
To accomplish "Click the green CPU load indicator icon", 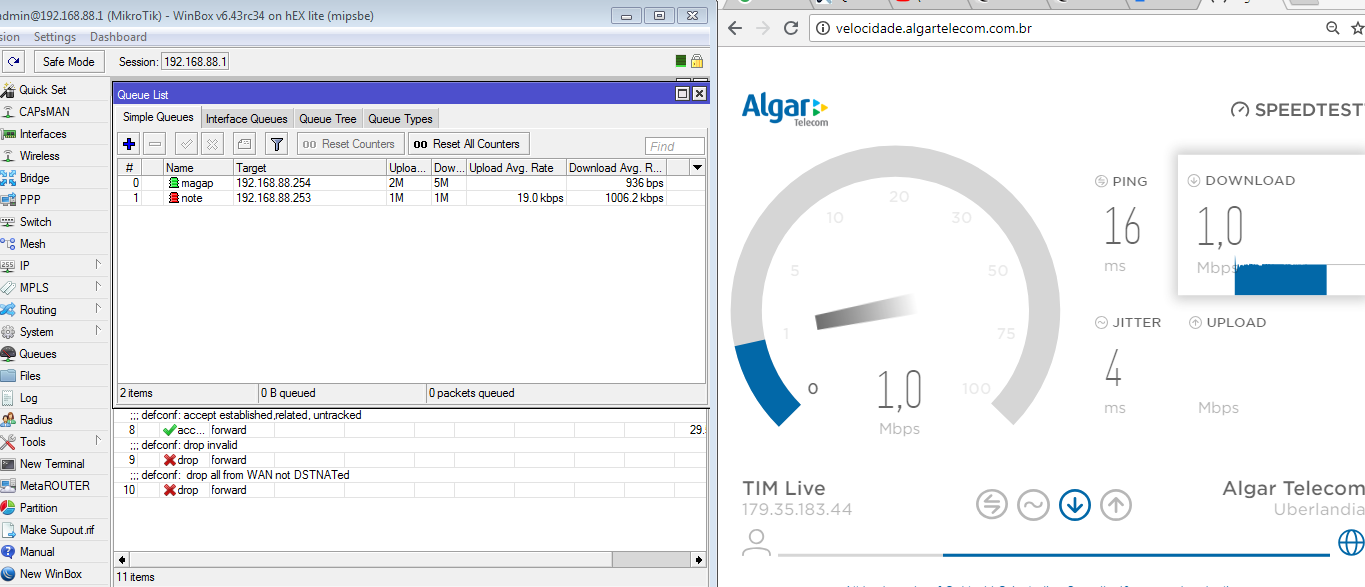I will pyautogui.click(x=681, y=61).
